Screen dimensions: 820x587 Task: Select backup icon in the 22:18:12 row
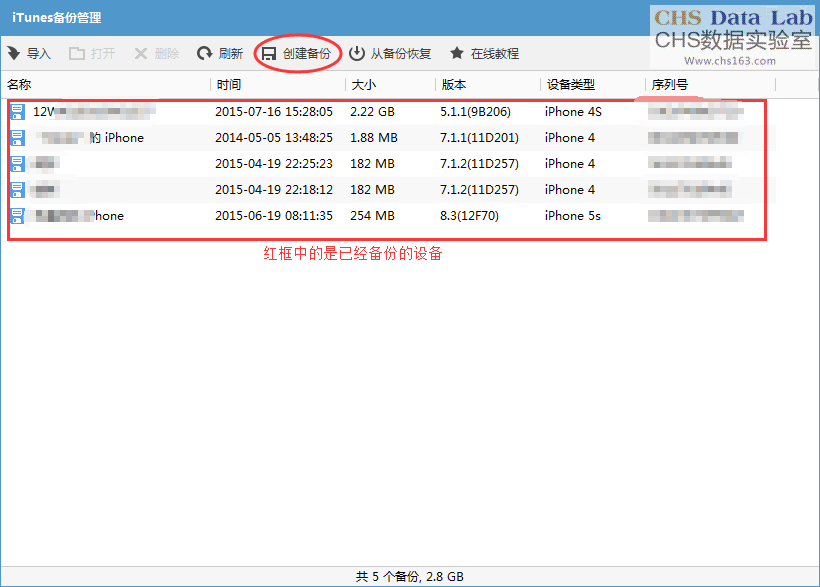click(x=17, y=189)
